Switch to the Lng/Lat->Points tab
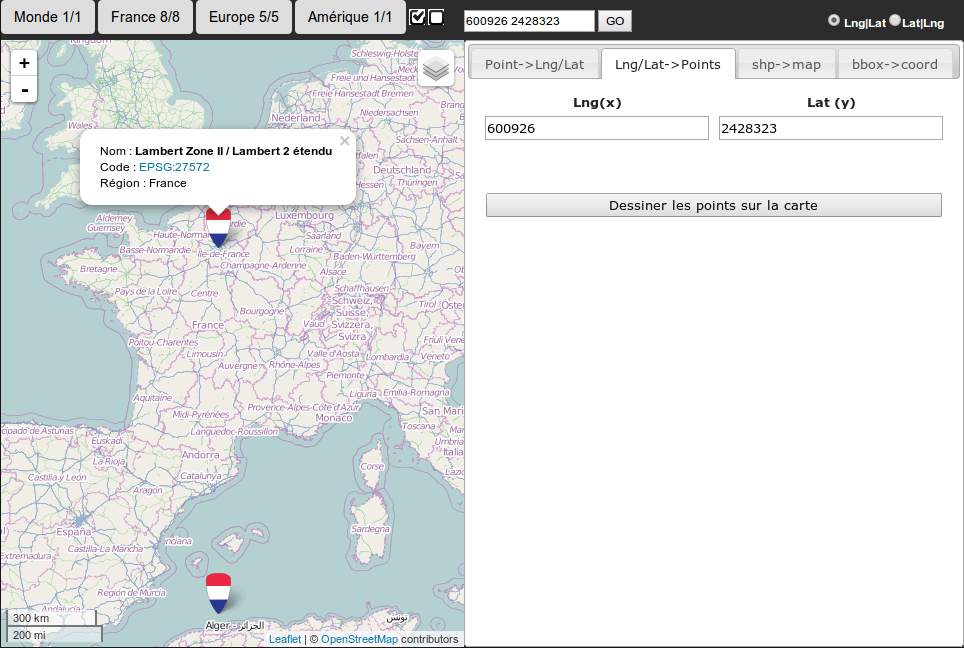Viewport: 964px width, 648px height. click(668, 65)
